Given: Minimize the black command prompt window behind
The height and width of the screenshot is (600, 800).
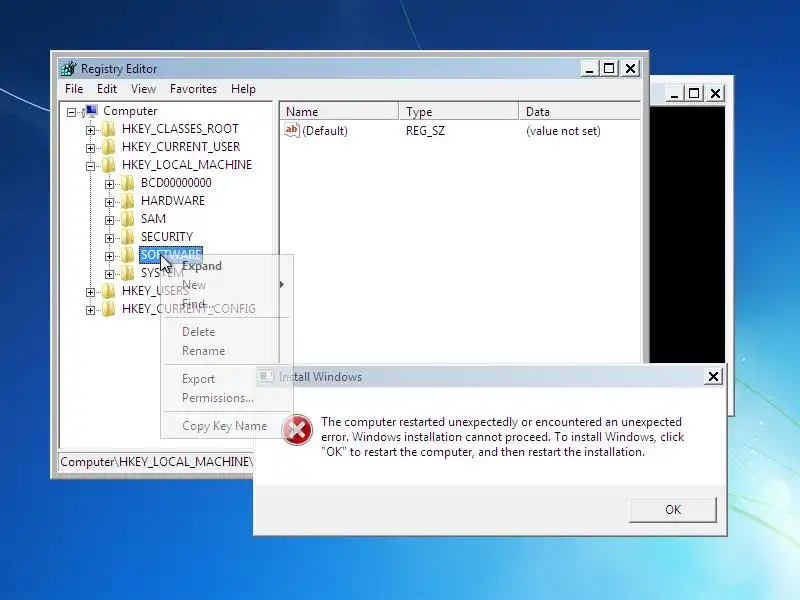Looking at the screenshot, I should (674, 93).
